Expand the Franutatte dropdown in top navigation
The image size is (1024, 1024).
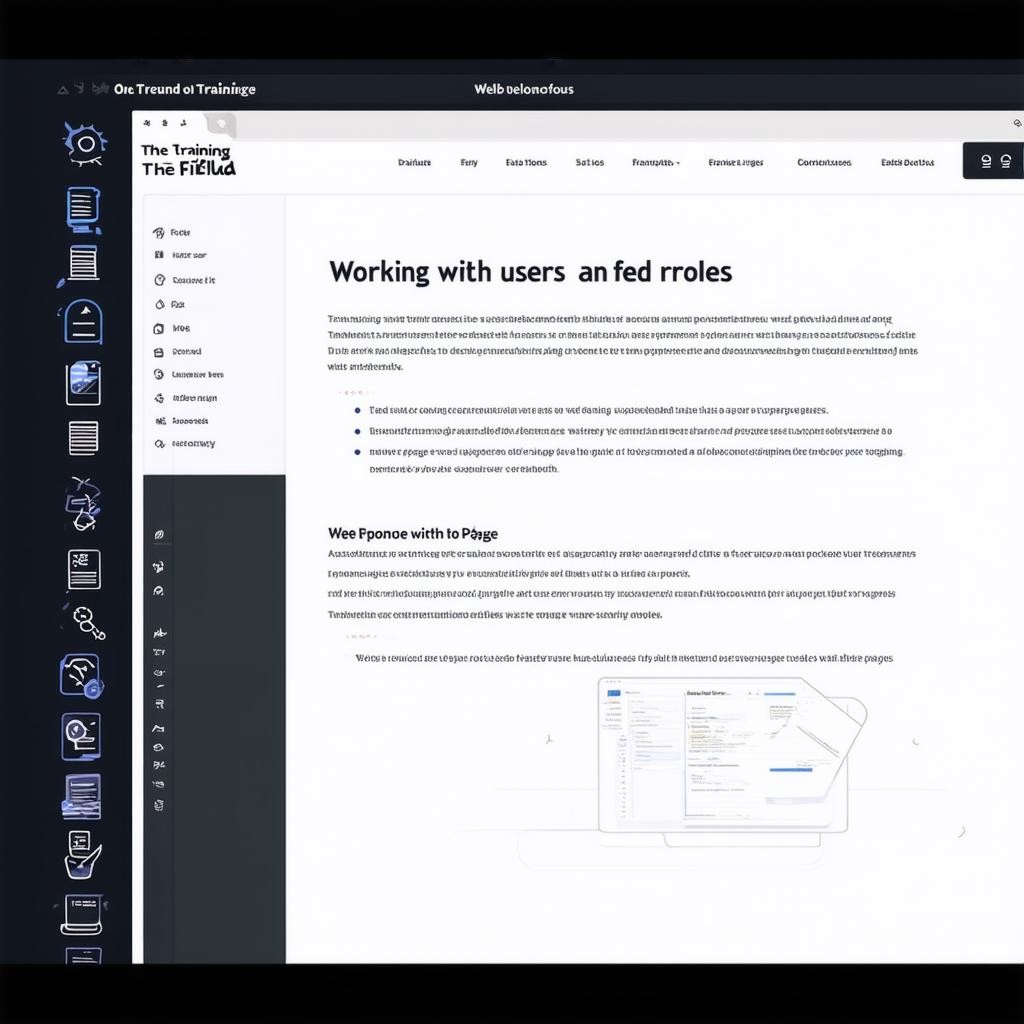pos(656,162)
